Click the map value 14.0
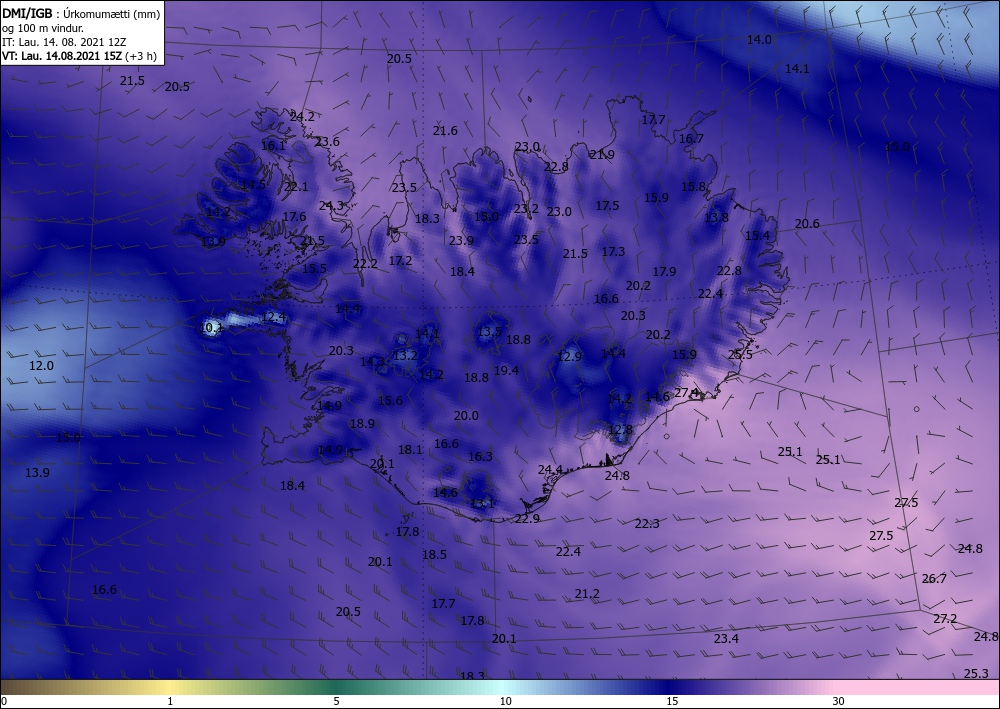 [760, 40]
